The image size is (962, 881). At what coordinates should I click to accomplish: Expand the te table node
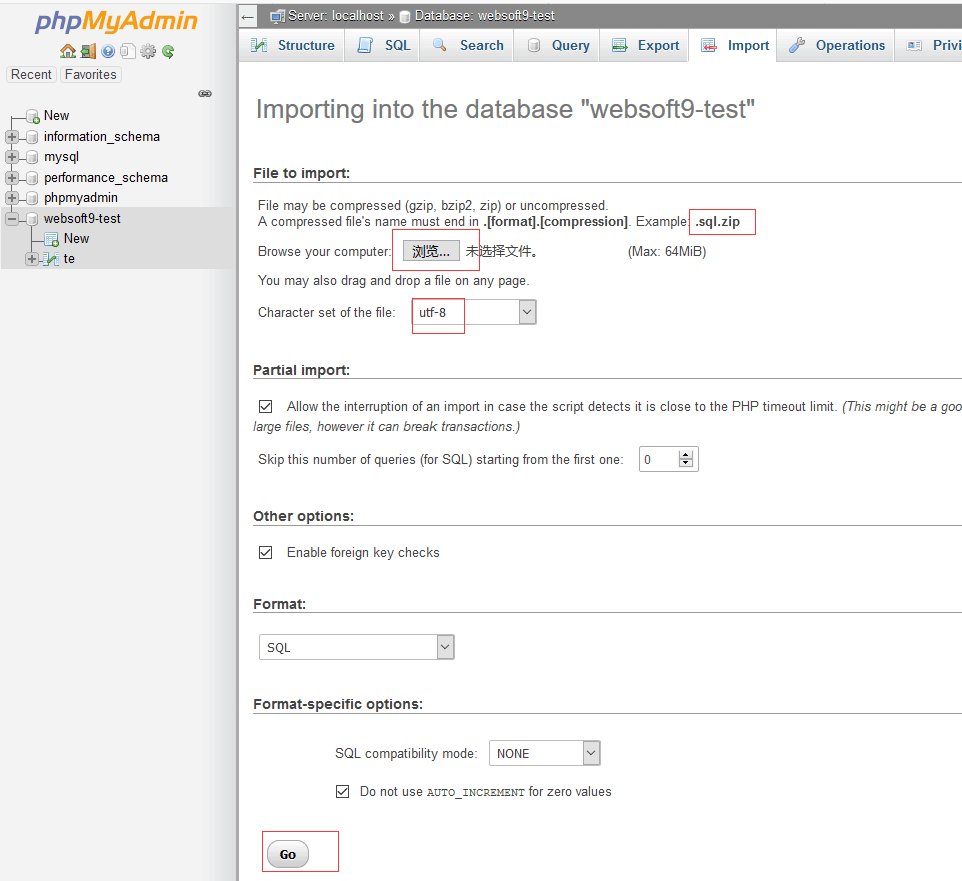32,260
